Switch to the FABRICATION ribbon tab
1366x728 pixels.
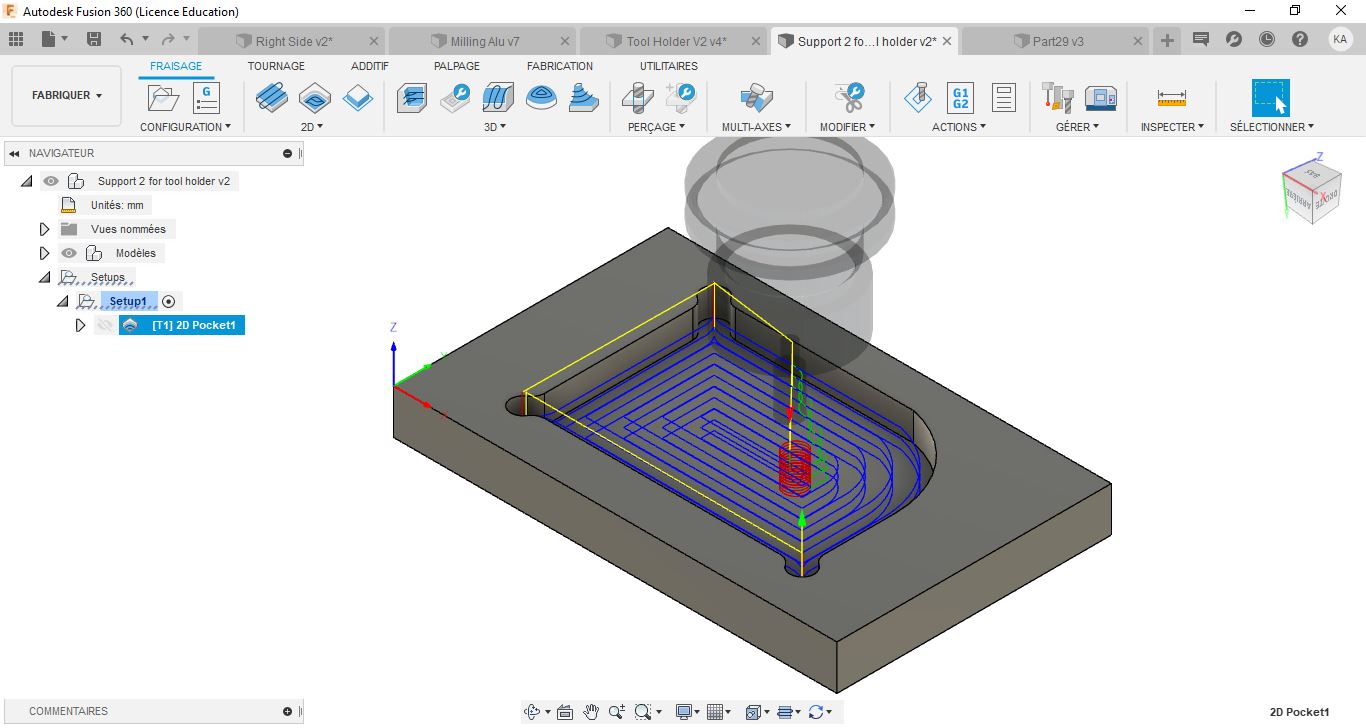point(560,66)
